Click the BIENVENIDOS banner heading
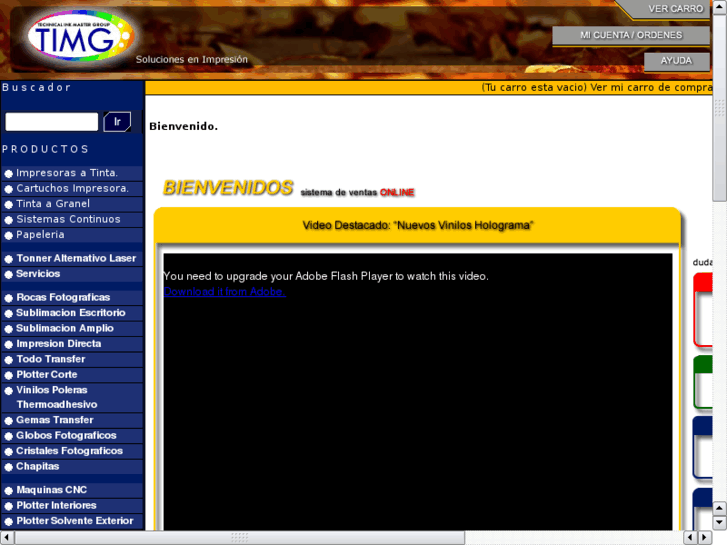 [x=228, y=188]
